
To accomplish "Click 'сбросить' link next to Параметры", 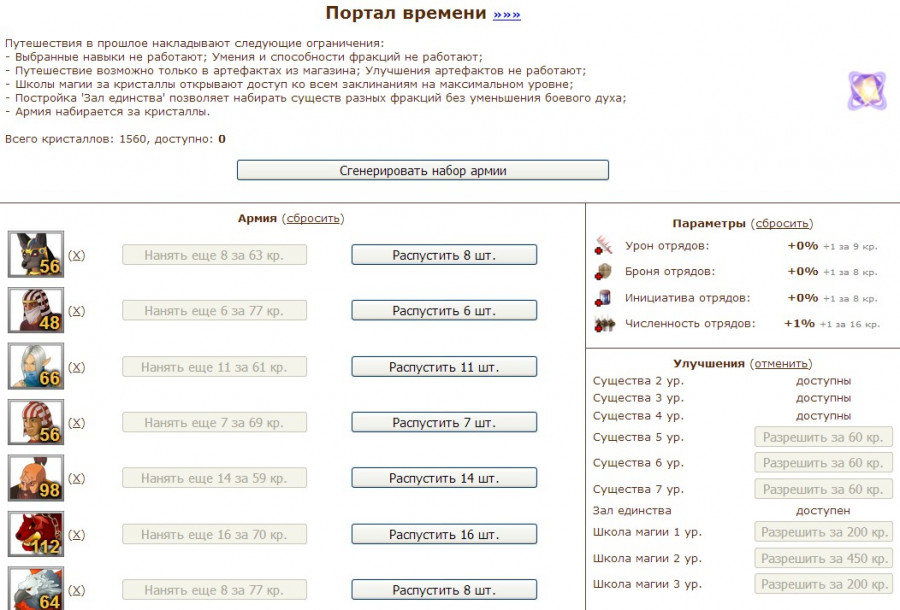I will [x=782, y=223].
